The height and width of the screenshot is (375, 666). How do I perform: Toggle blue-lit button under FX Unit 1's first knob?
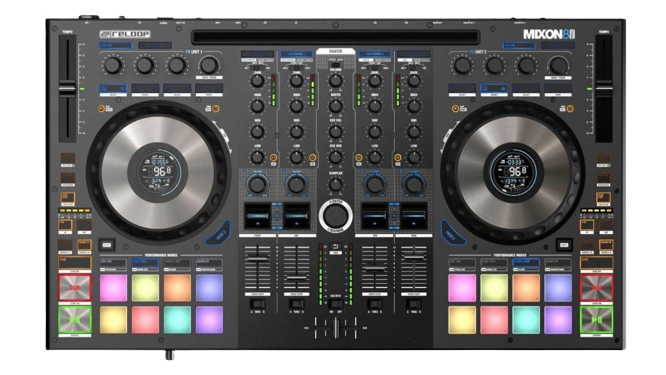(x=113, y=88)
